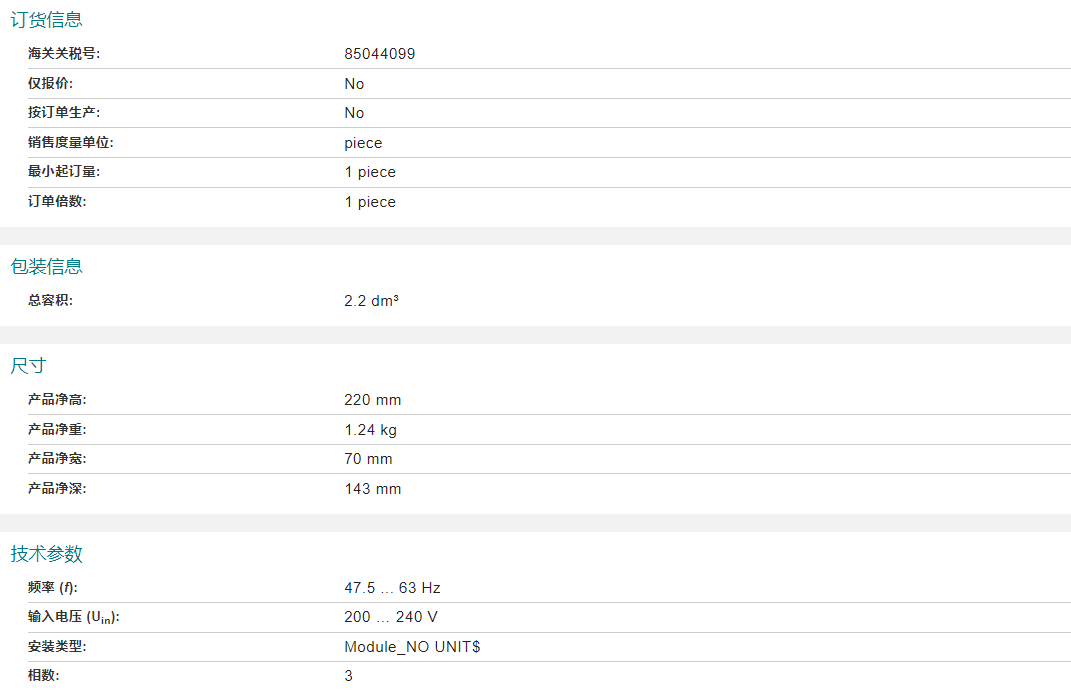Click the 订货信息 section heading

point(46,20)
